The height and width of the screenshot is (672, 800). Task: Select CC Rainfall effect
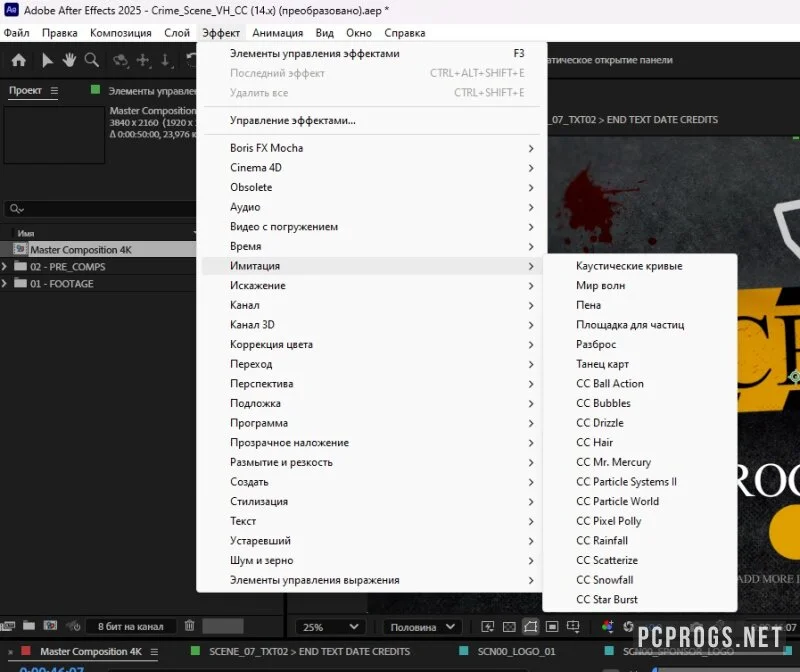(640, 541)
